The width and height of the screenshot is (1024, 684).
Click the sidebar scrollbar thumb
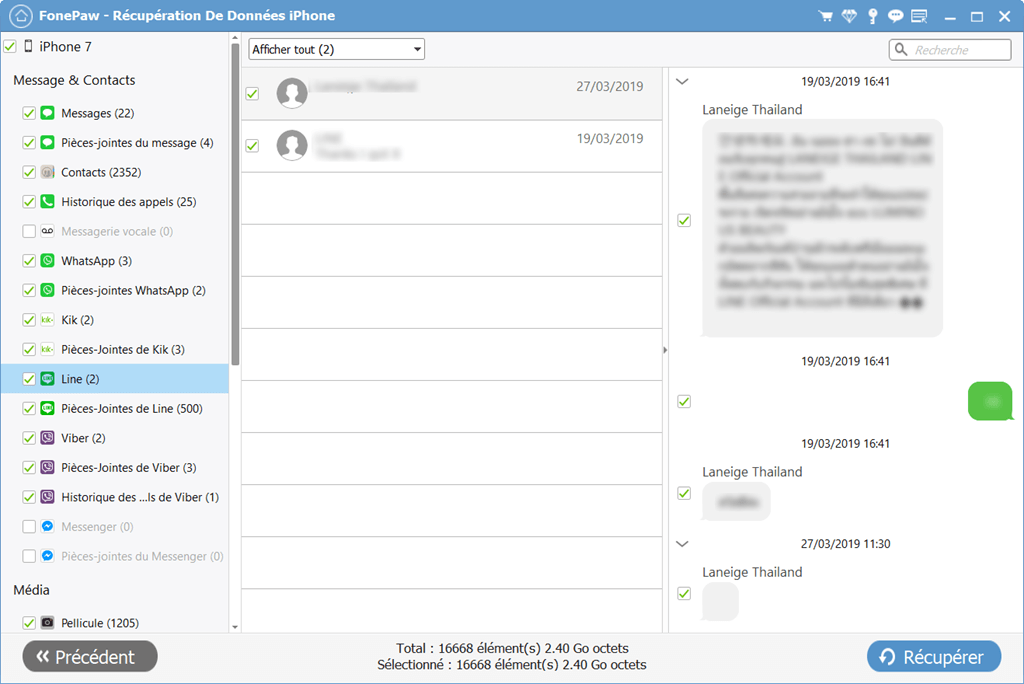pyautogui.click(x=235, y=205)
